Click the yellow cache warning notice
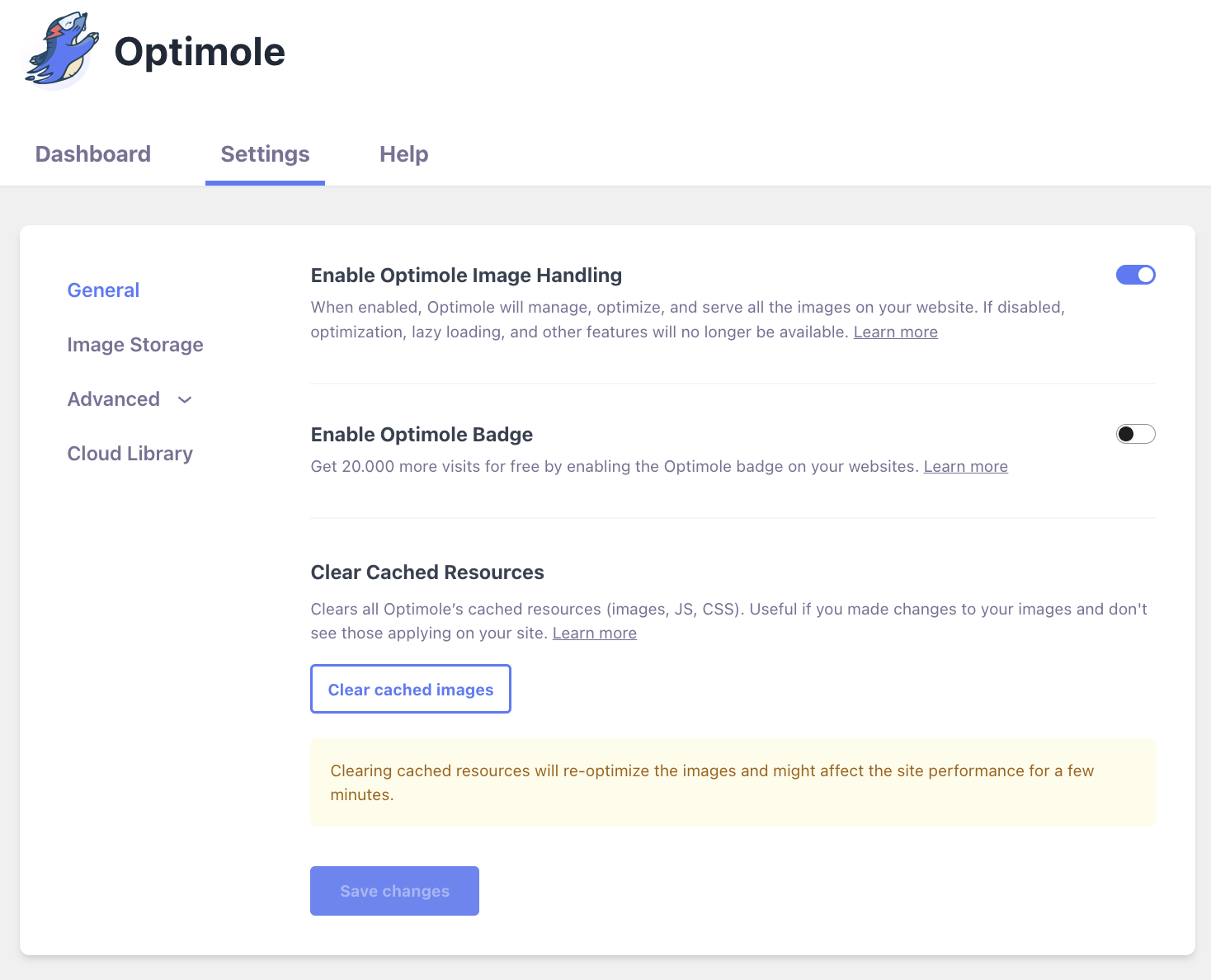This screenshot has height=980, width=1211. pyautogui.click(x=733, y=782)
